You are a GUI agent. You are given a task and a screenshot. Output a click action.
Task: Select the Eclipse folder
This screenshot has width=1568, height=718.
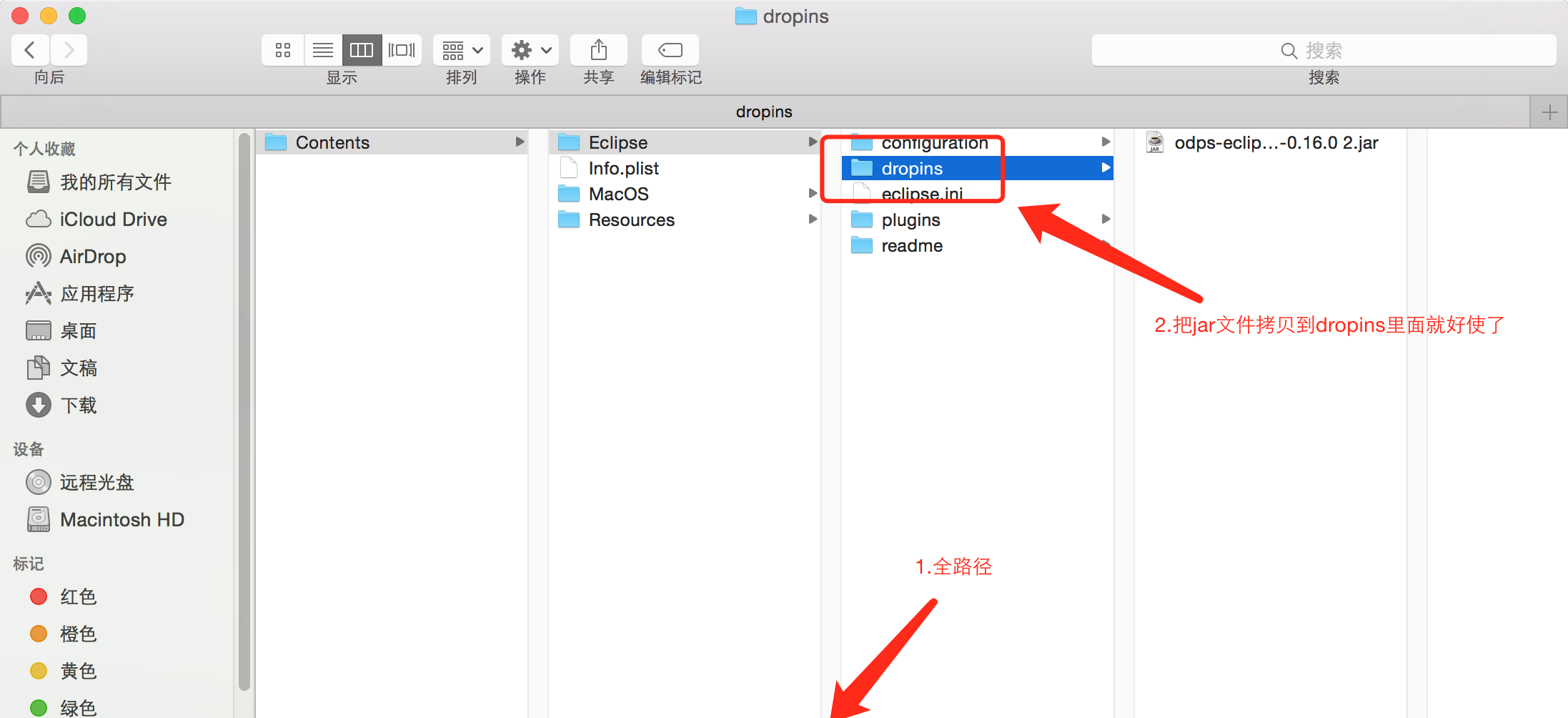coord(684,142)
